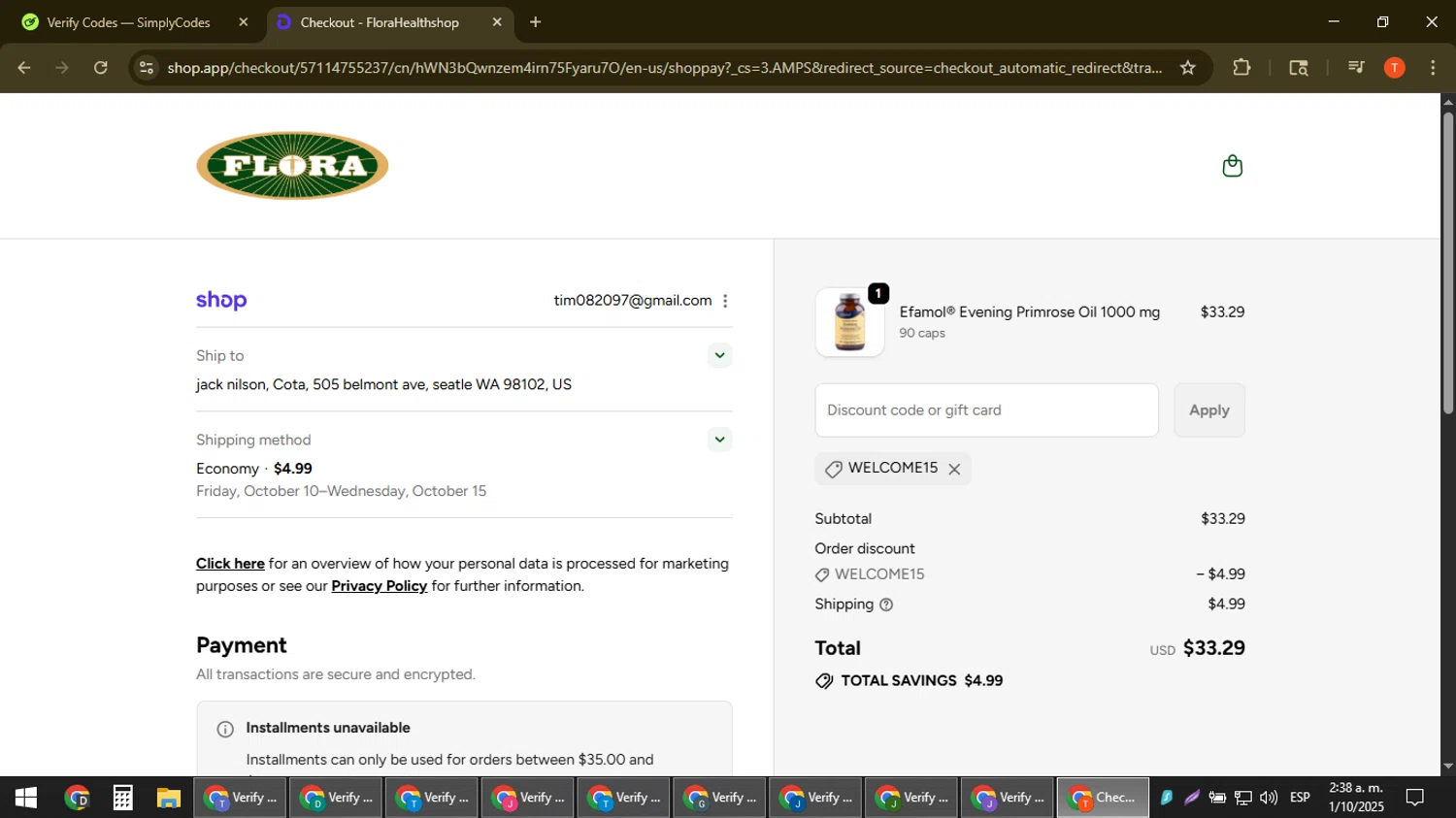Close the Verify Codes — SimplyCodes tab
This screenshot has width=1456, height=818.
[x=243, y=22]
